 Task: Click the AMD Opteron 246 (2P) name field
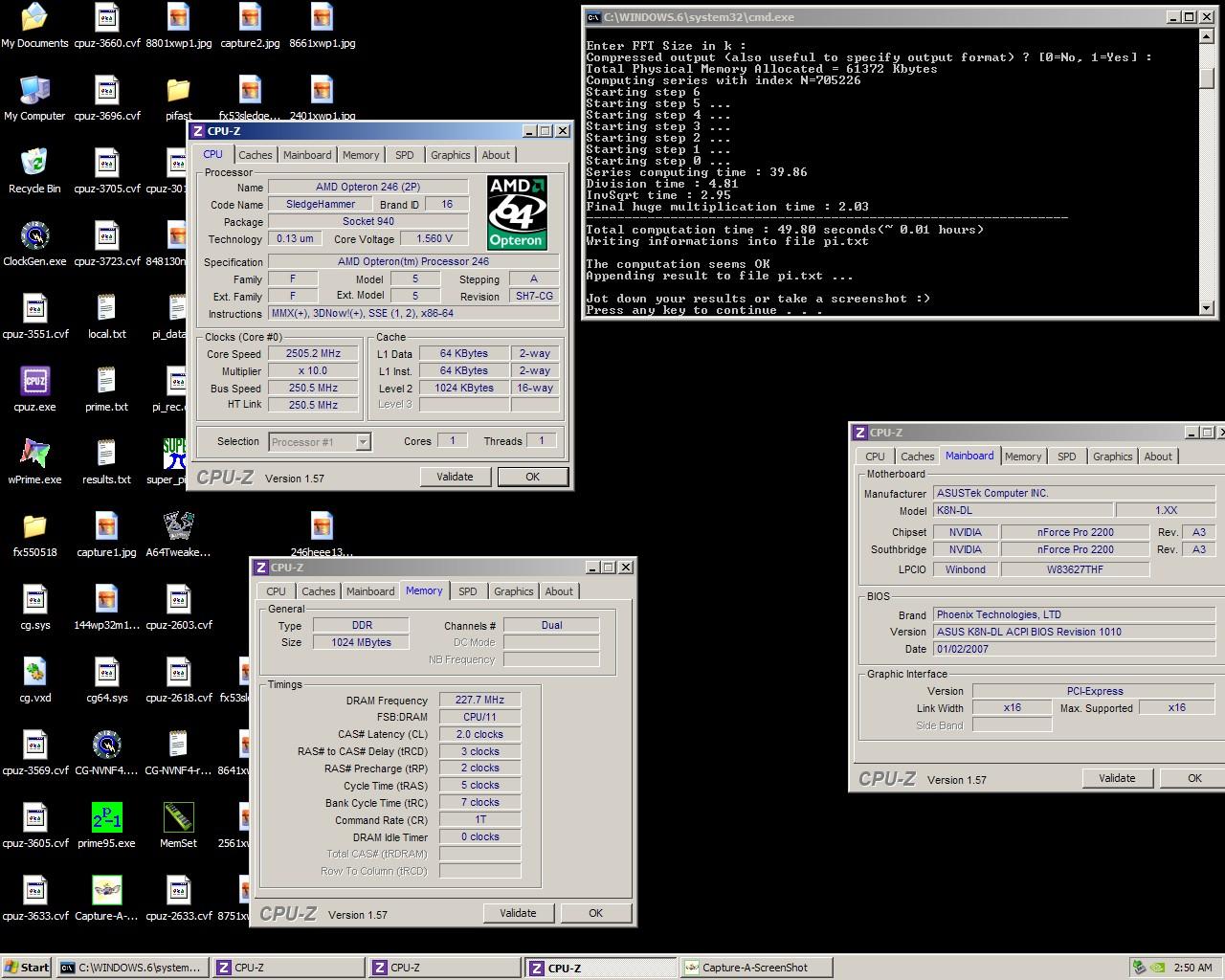[367, 187]
